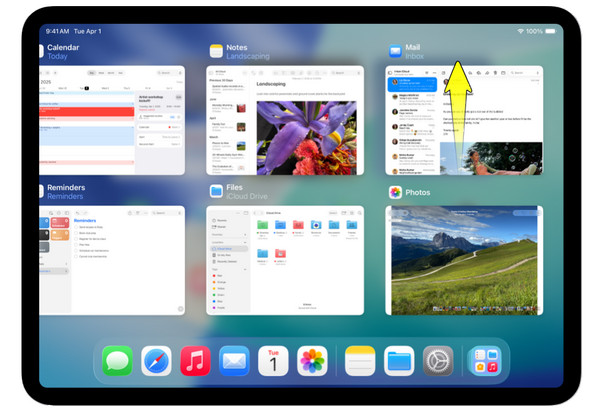The height and width of the screenshot is (411, 600).
Task: Tap the Files app icon above the iCloud Drive card
Action: (216, 191)
